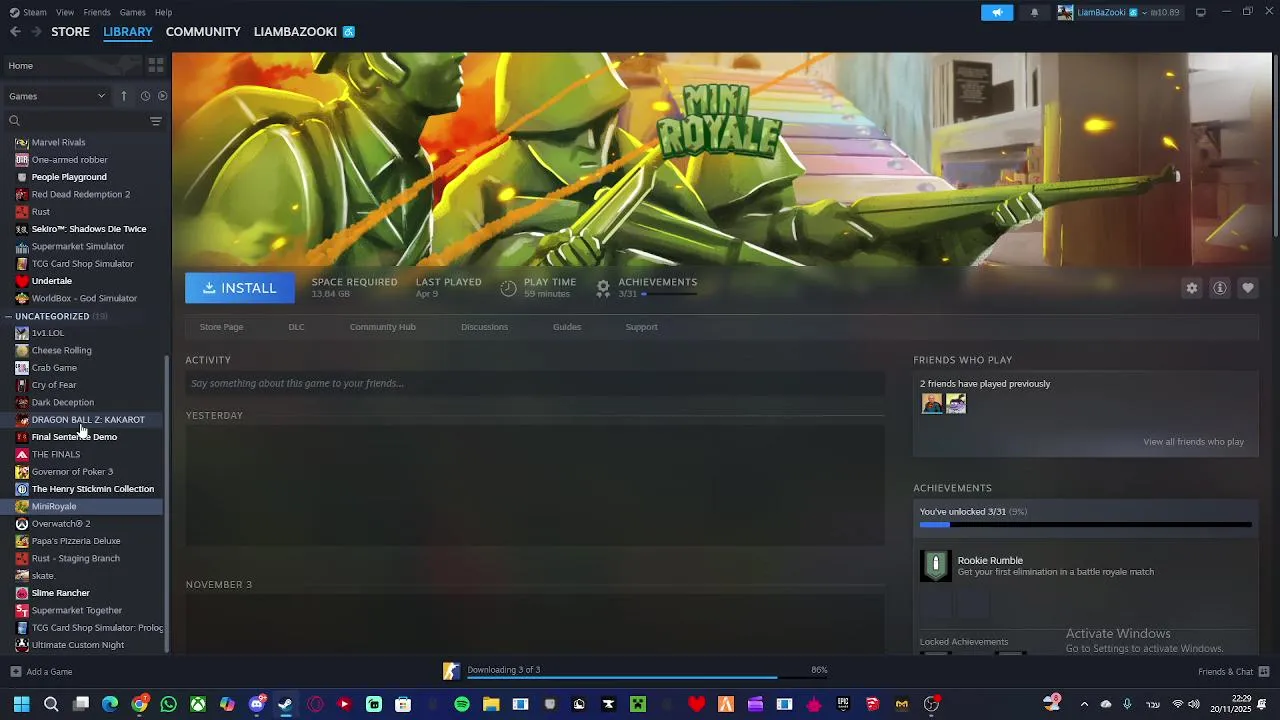Open the Games menu
The height and width of the screenshot is (720, 1280).
[132, 12]
